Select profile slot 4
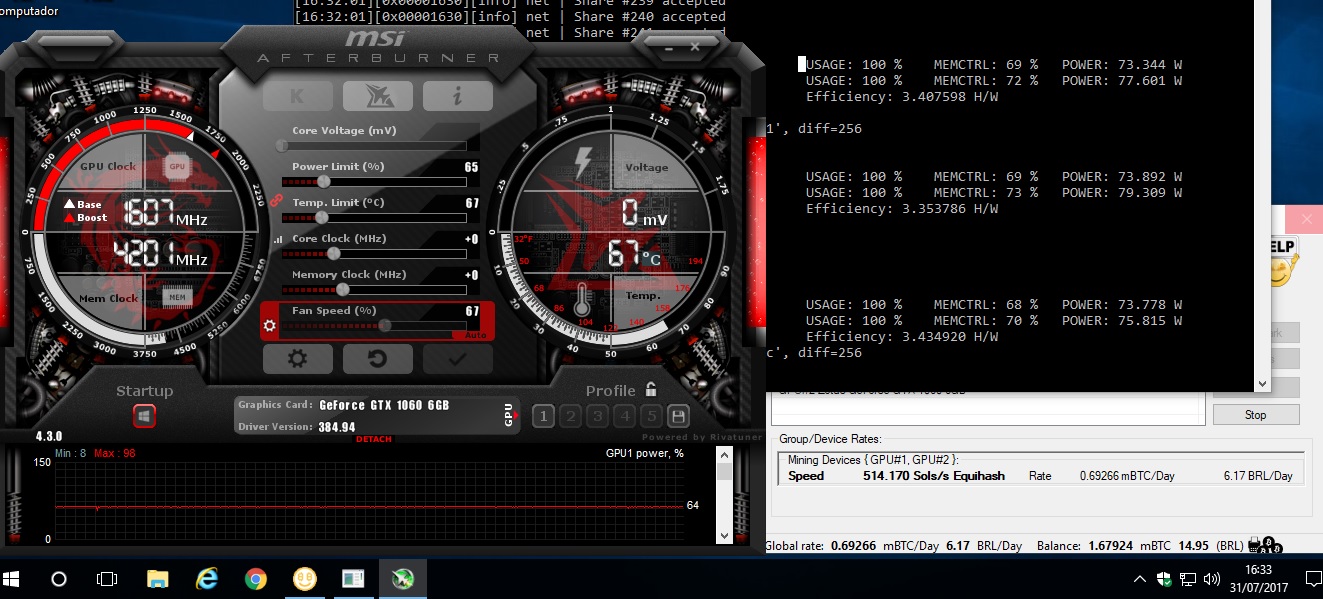The height and width of the screenshot is (599, 1323). 624,417
